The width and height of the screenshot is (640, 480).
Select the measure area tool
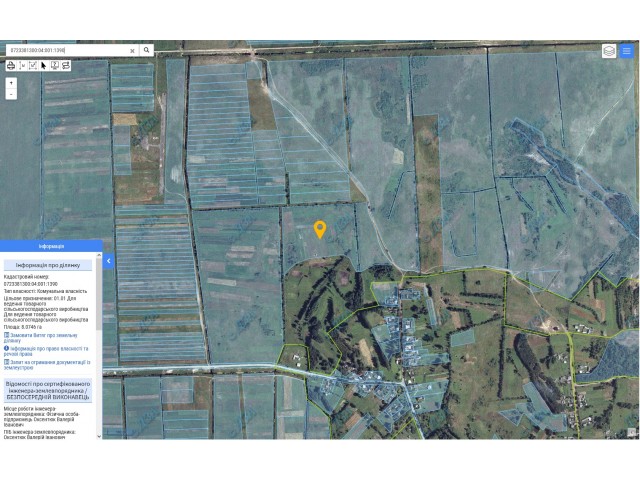33,65
